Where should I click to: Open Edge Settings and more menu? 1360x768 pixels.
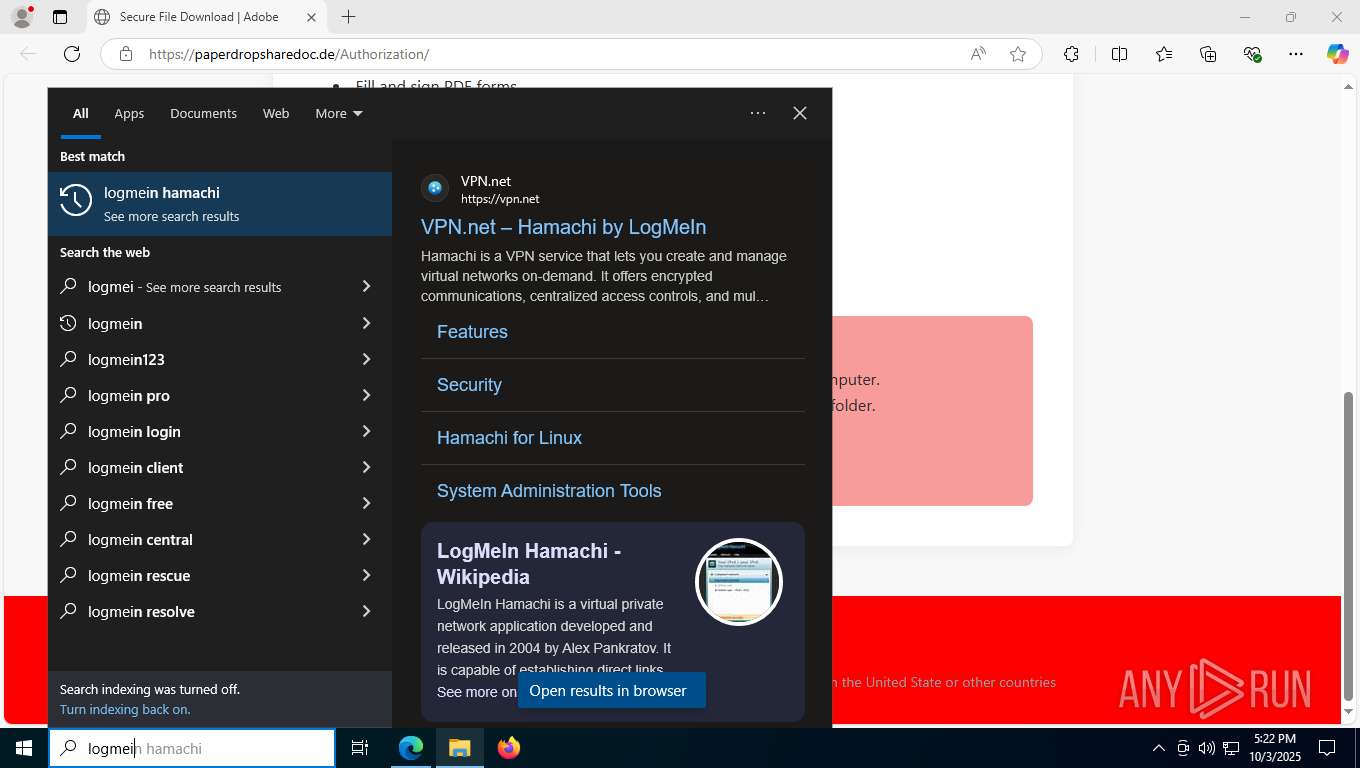click(x=1296, y=54)
